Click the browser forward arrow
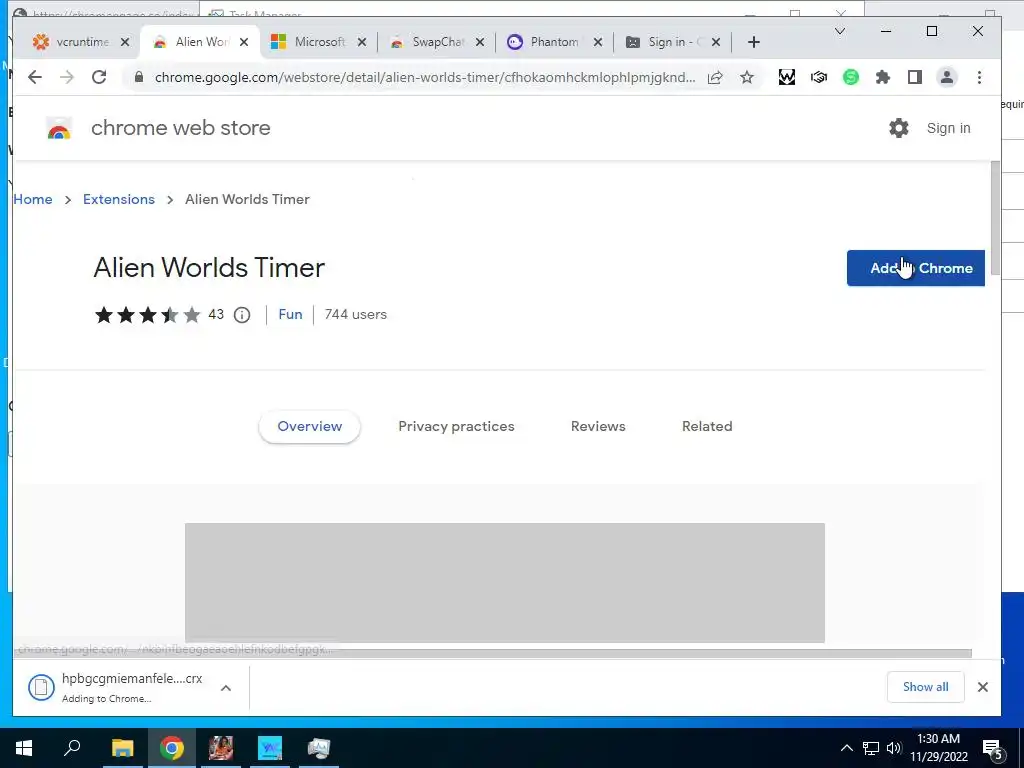The height and width of the screenshot is (768, 1024). point(67,77)
